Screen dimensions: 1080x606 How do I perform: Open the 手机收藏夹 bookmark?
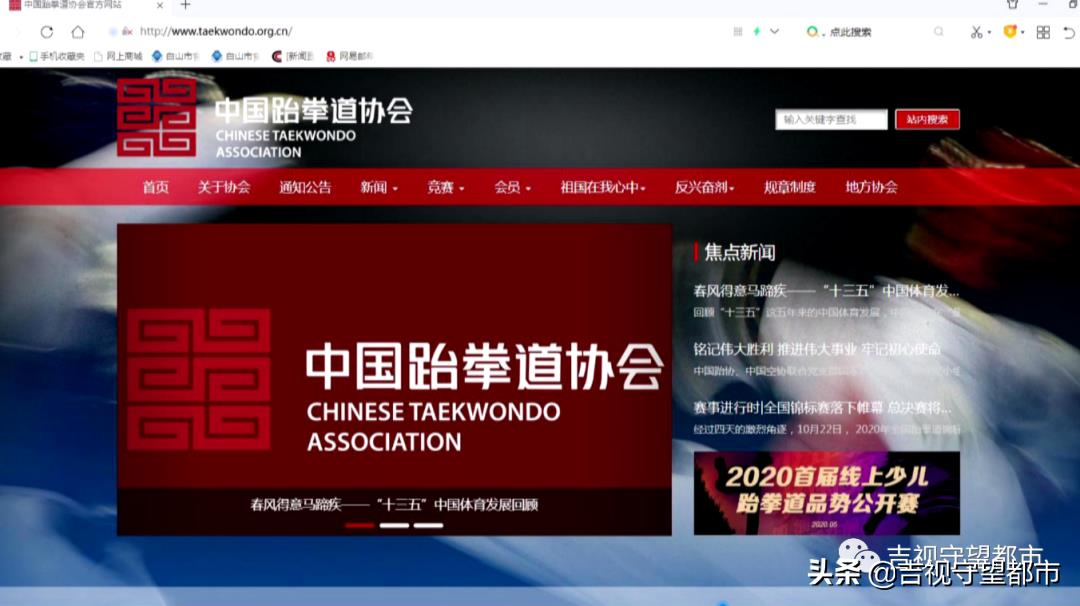(x=56, y=56)
